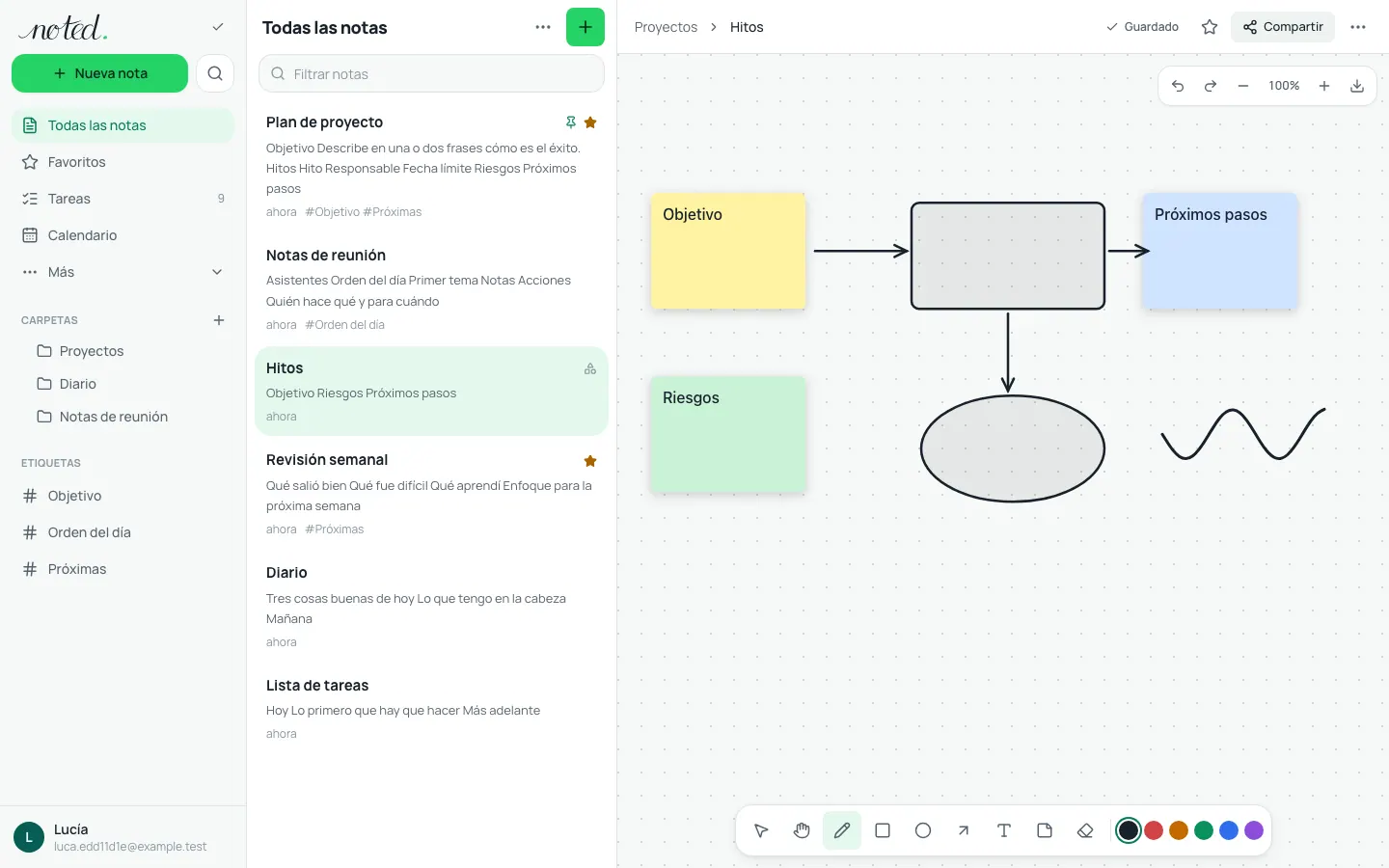Viewport: 1389px width, 868px height.
Task: Select the hand pan tool
Action: (x=802, y=830)
